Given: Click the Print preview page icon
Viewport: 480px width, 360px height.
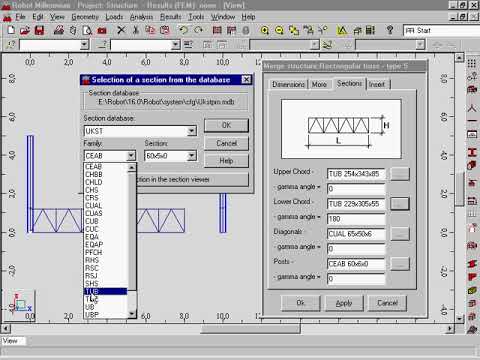Looking at the screenshot, I should point(87,30).
